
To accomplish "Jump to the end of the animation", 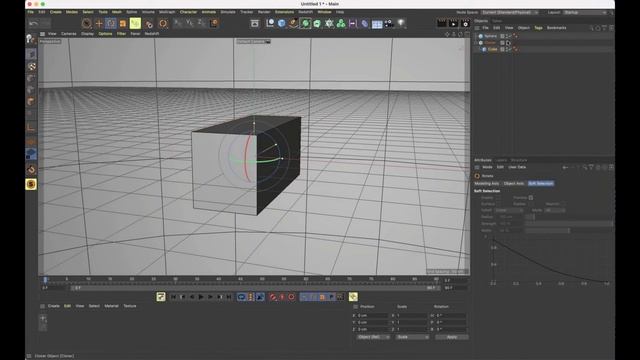I will click(229, 297).
